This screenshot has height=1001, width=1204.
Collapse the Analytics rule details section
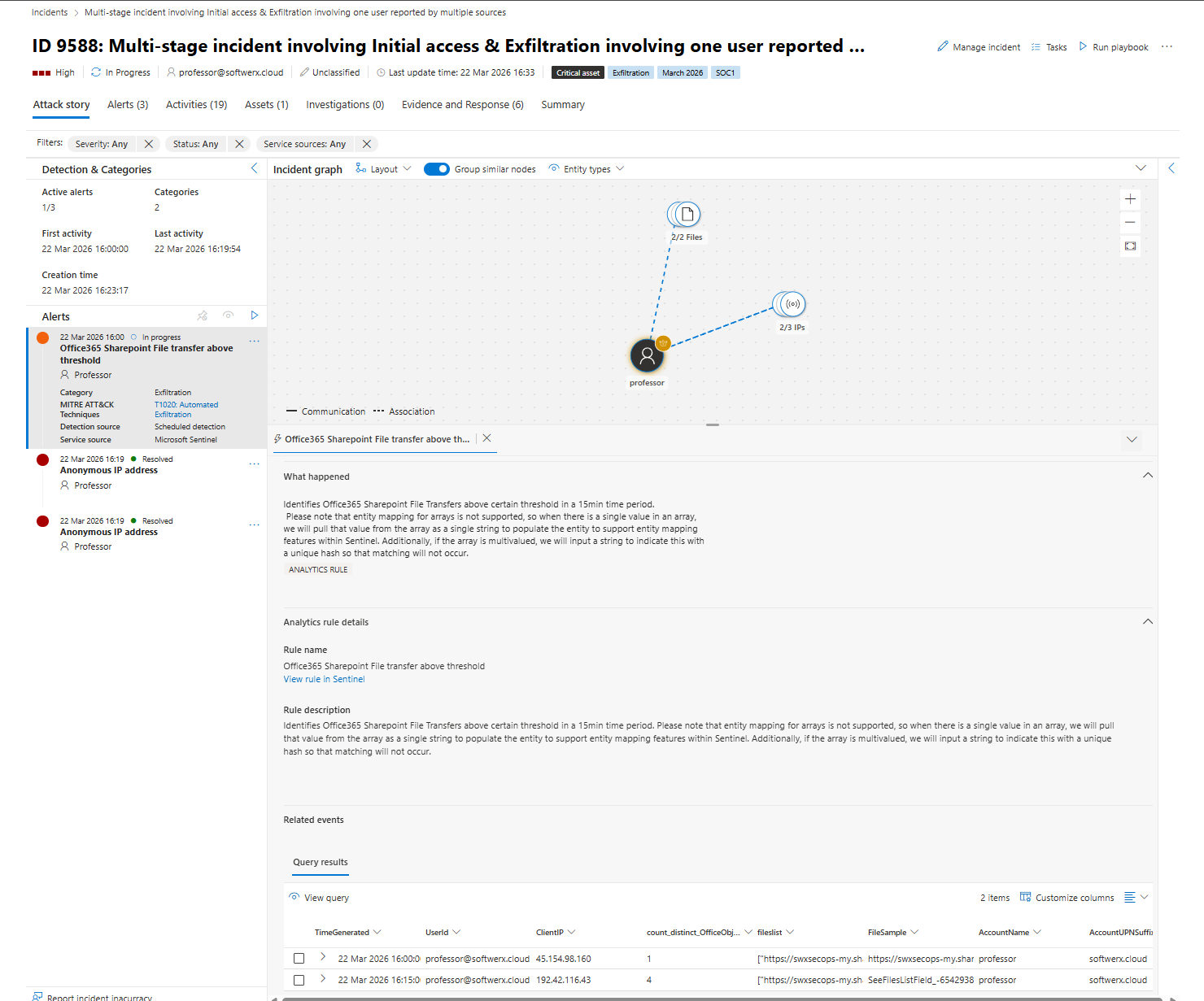click(x=1148, y=621)
